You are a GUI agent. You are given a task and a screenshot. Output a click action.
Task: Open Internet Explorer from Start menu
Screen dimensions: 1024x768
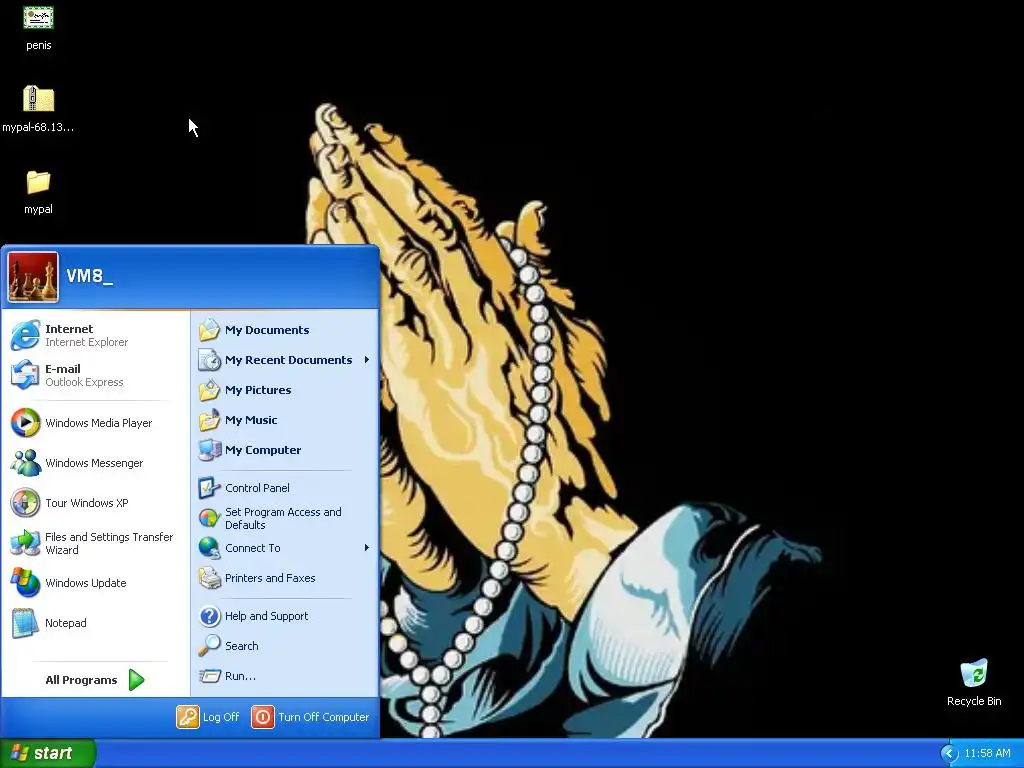pos(95,335)
